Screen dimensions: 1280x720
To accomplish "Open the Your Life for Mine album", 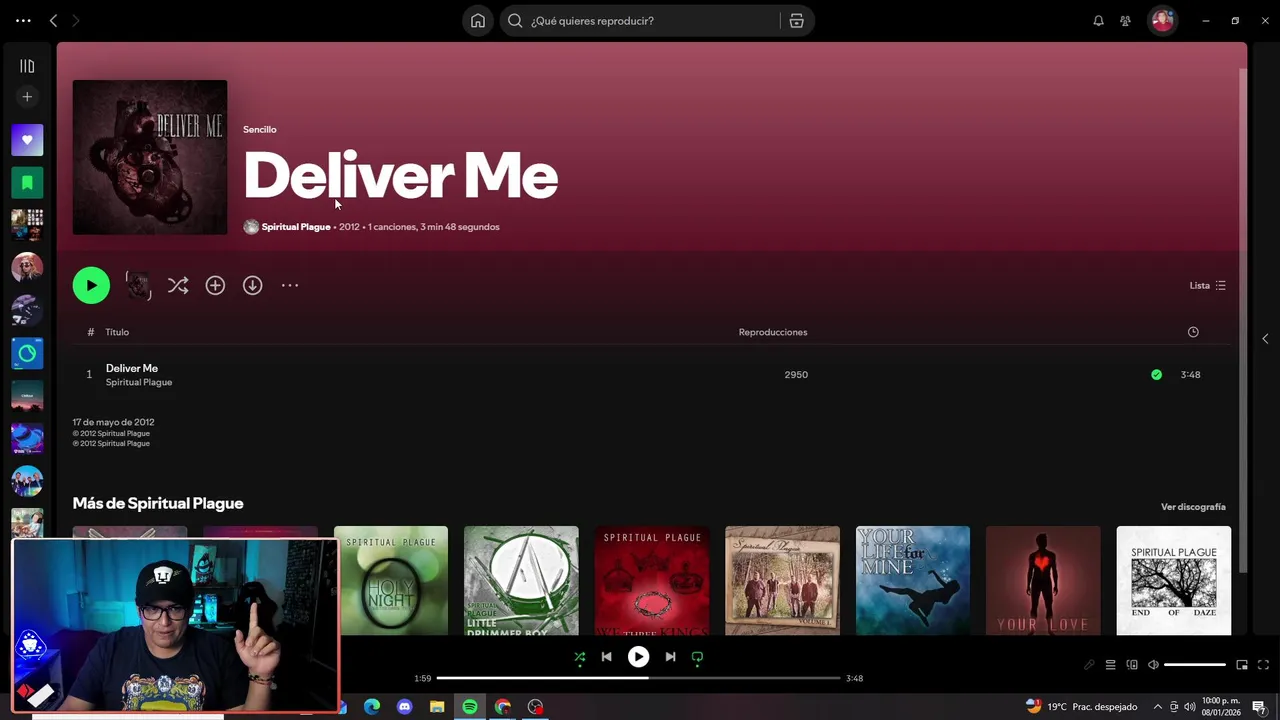I will click(x=913, y=581).
